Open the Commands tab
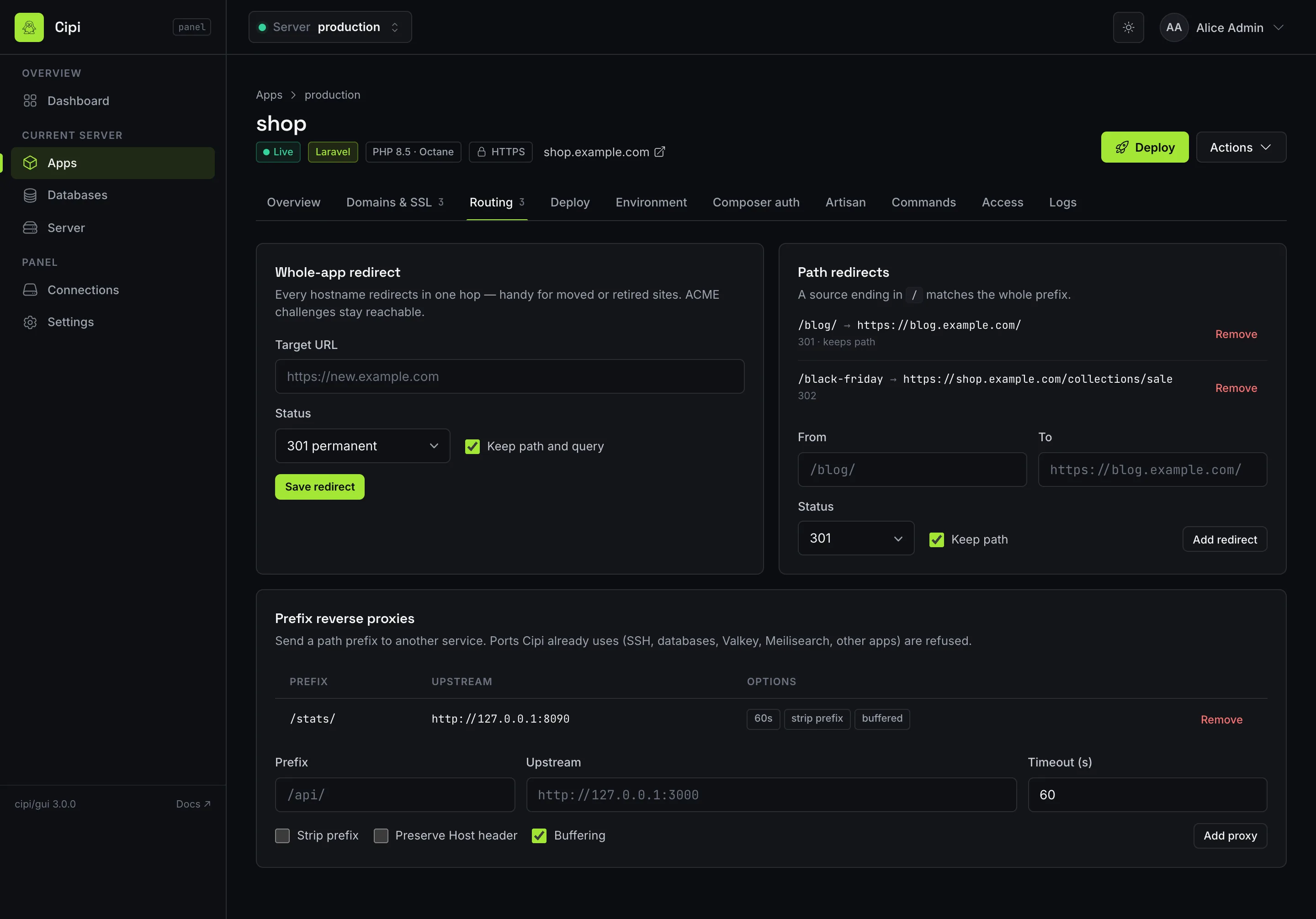The image size is (1316, 919). point(923,202)
